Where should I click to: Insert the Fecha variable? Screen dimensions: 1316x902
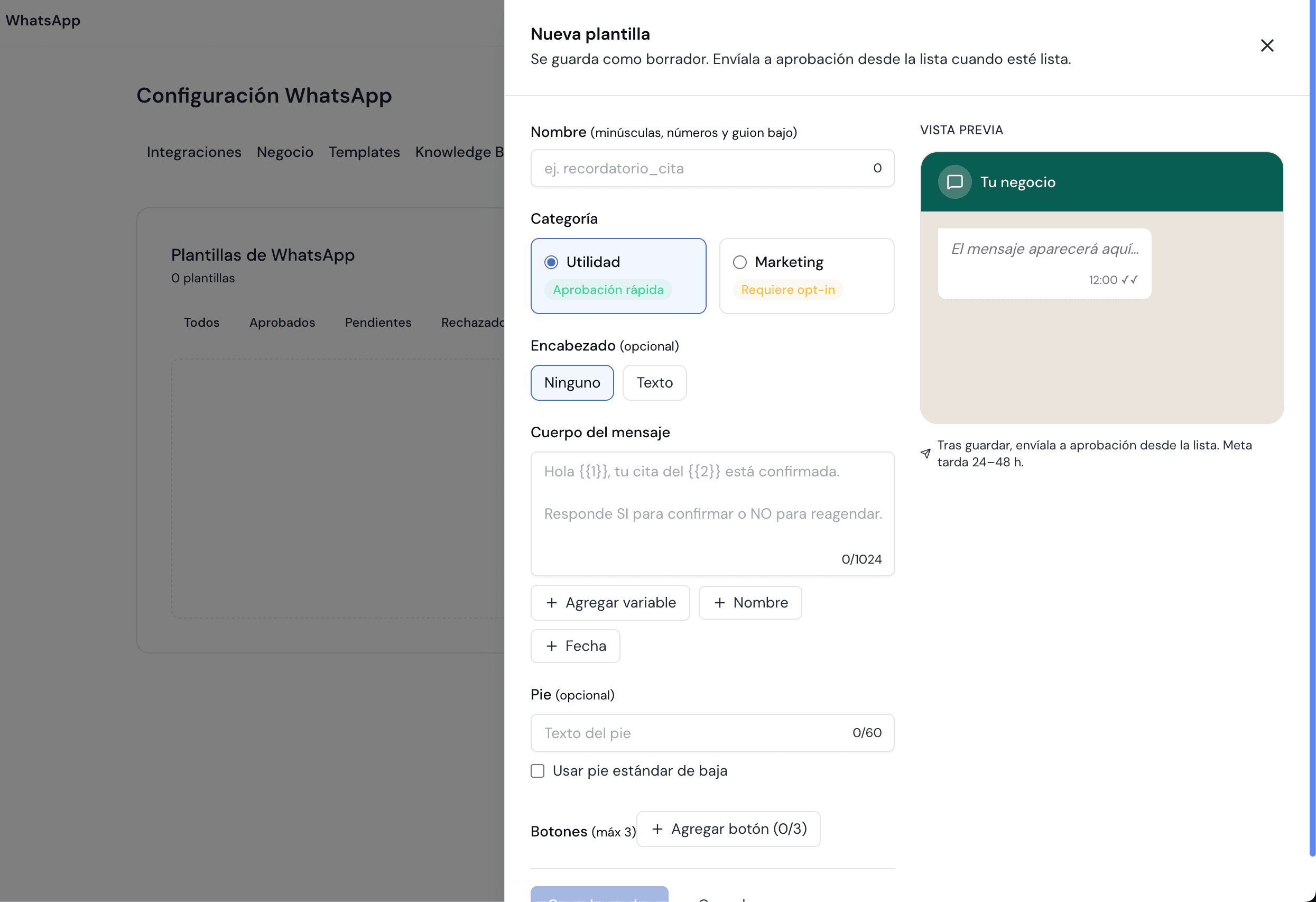tap(576, 647)
